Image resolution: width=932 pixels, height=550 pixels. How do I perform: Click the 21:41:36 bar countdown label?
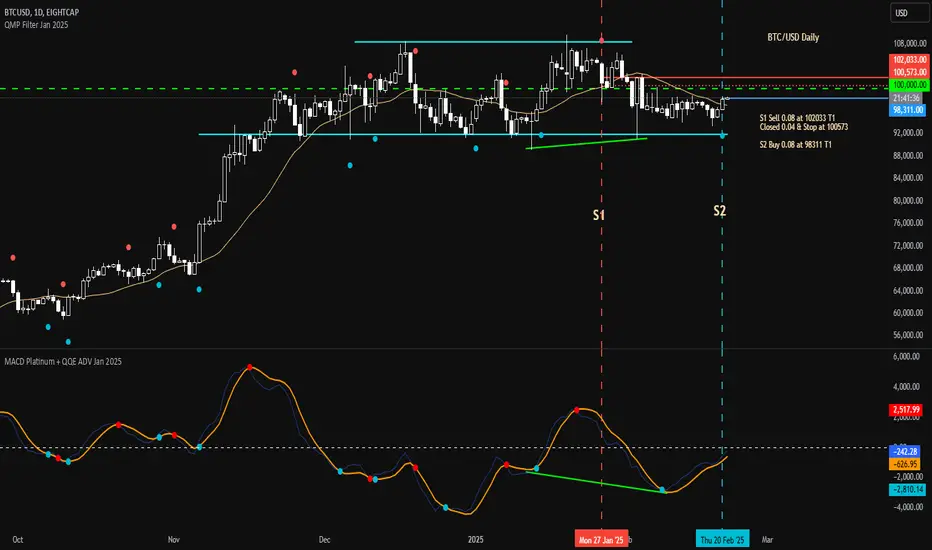click(906, 98)
